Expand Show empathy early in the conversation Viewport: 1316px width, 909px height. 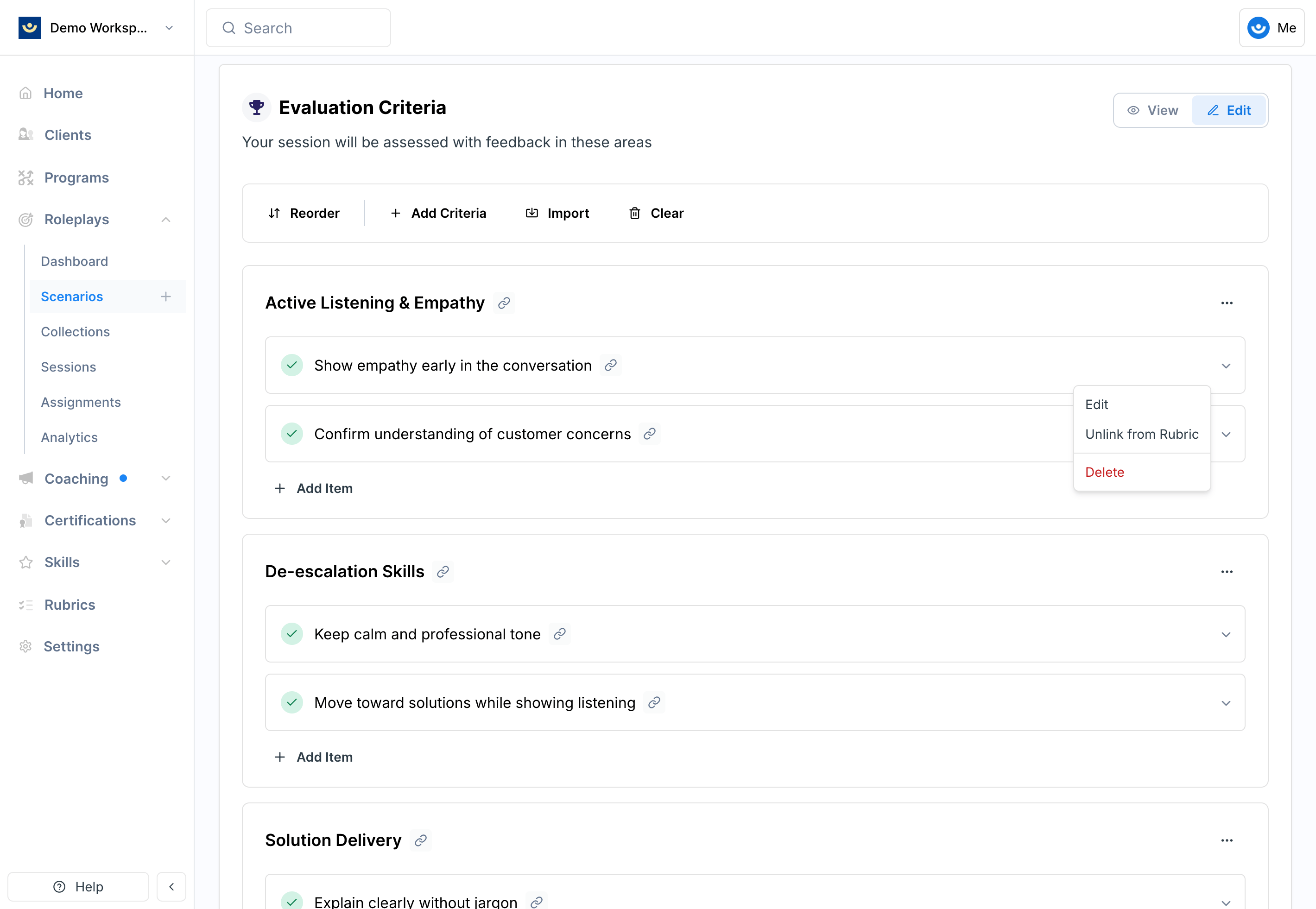[x=1226, y=366]
